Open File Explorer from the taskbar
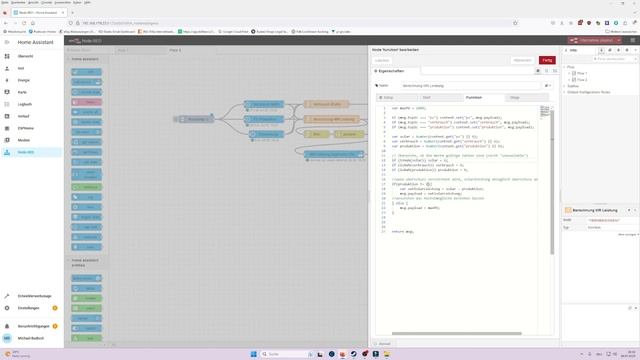Screen dimensions: 640x360 click(x=387, y=354)
